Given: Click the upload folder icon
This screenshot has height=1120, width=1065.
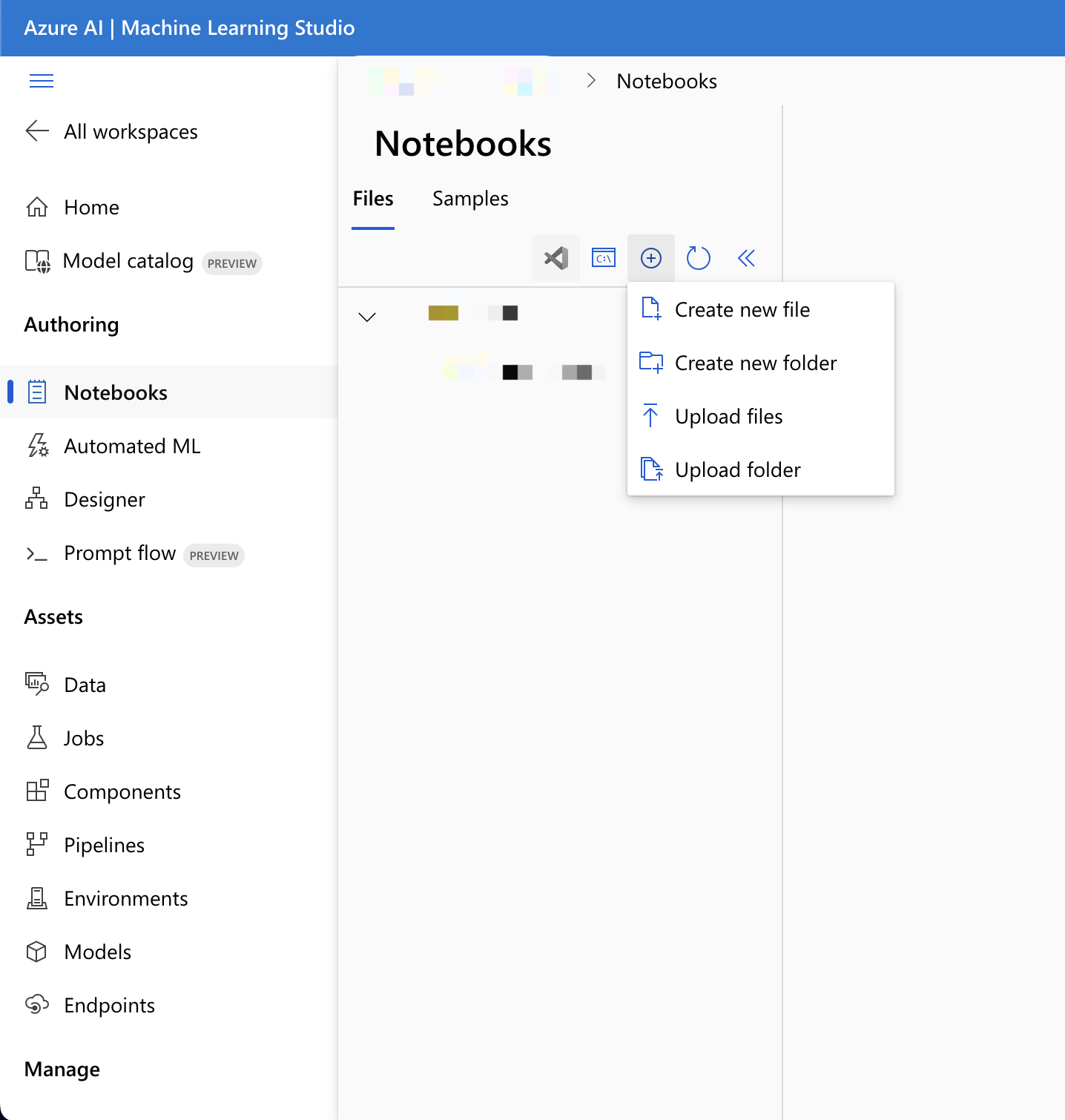Looking at the screenshot, I should 652,469.
